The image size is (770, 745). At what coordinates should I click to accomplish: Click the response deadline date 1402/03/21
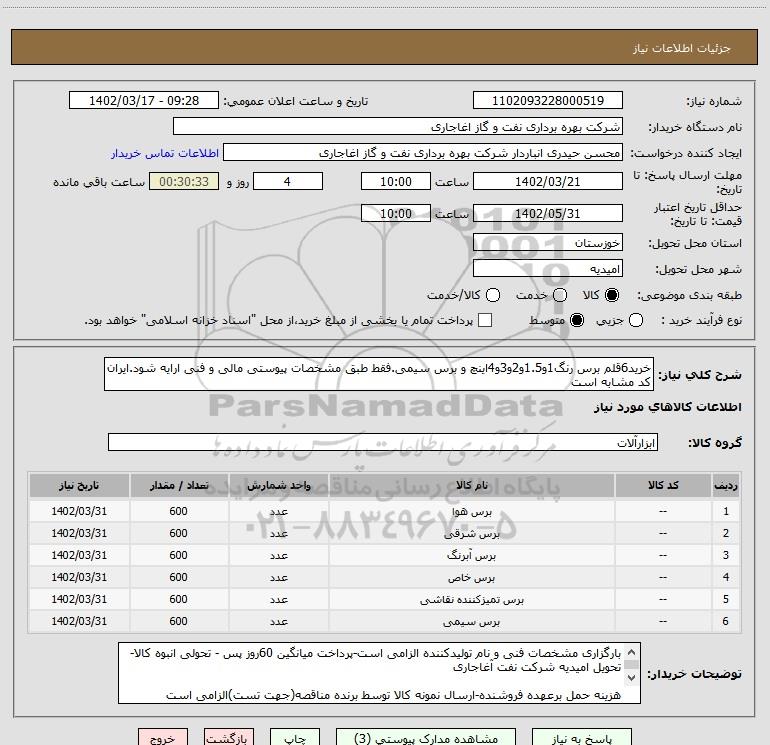click(x=548, y=181)
